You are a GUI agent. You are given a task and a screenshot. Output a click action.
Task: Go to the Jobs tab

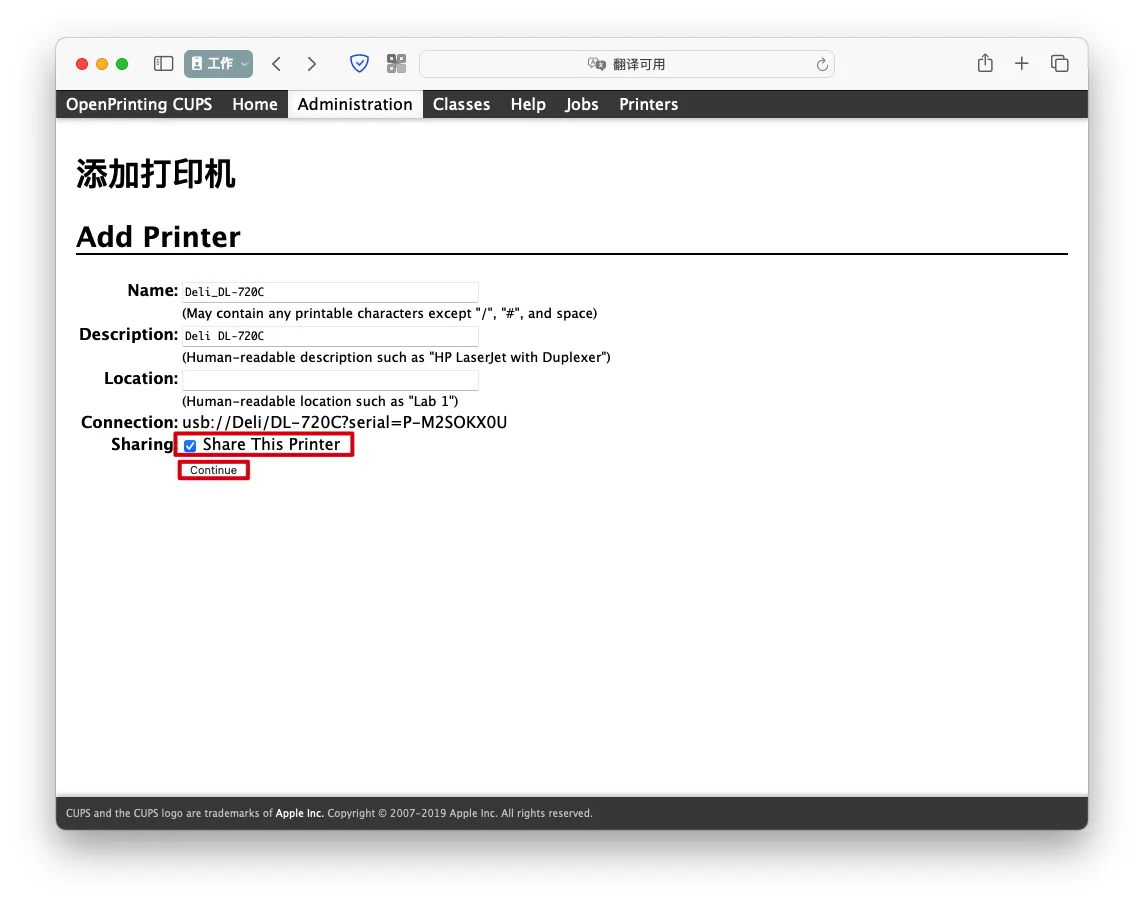581,104
